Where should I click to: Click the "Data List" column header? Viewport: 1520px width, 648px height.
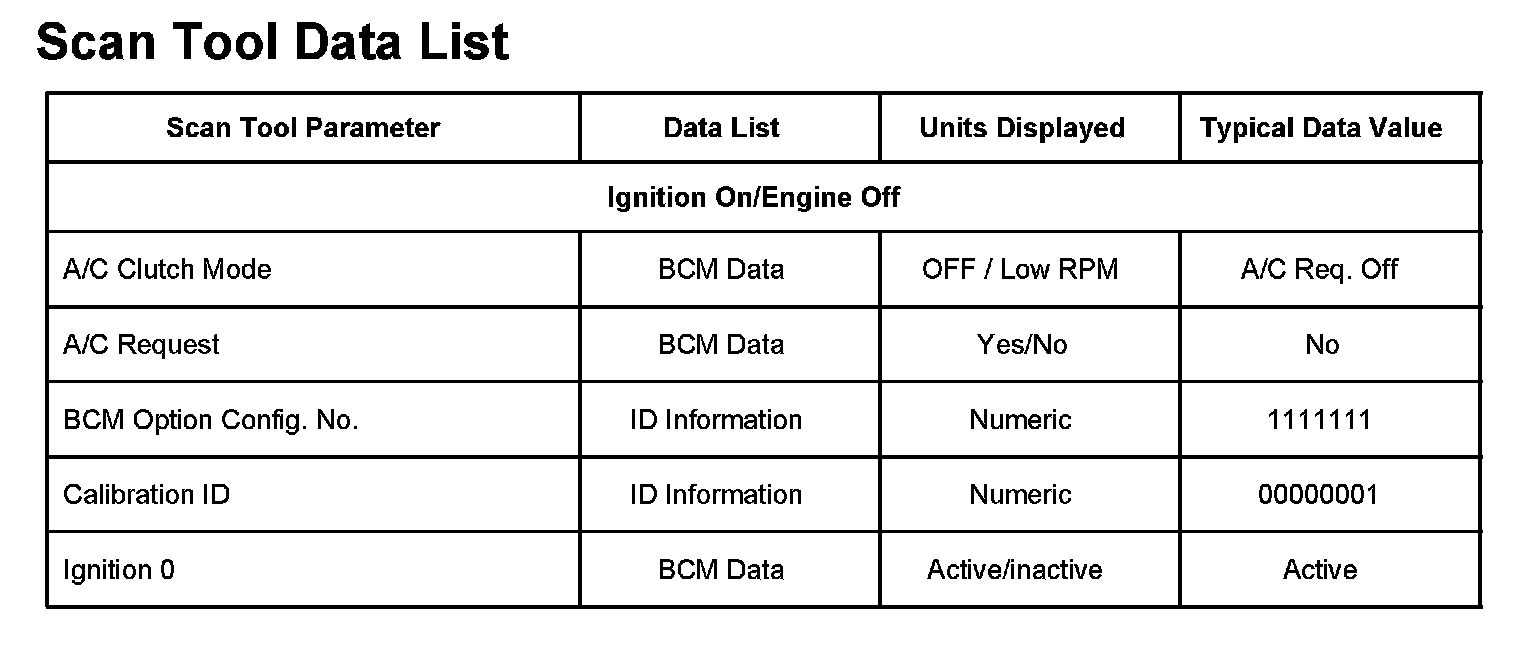click(721, 128)
